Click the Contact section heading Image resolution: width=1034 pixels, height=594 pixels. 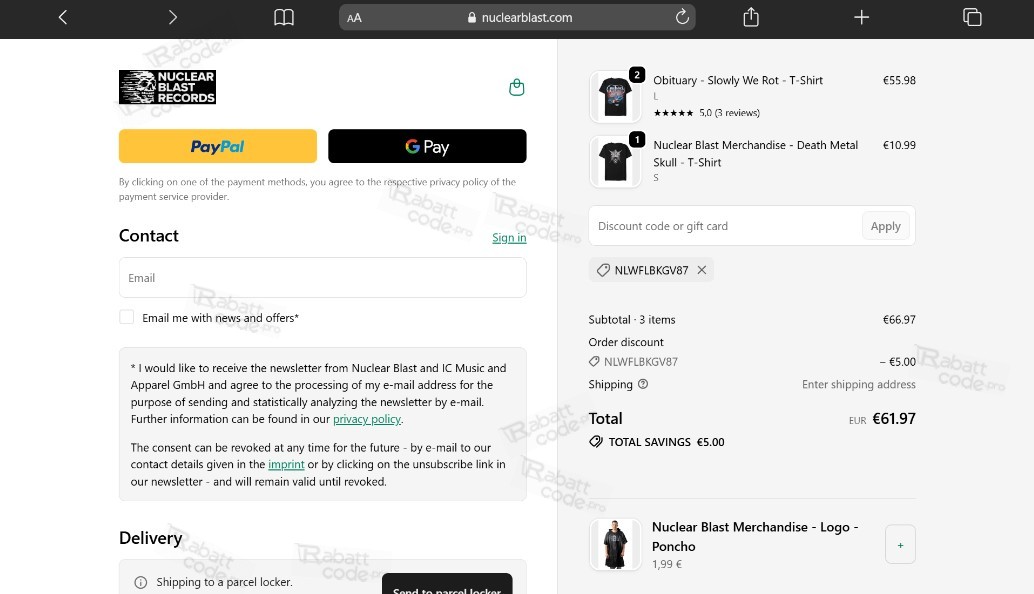pyautogui.click(x=148, y=235)
